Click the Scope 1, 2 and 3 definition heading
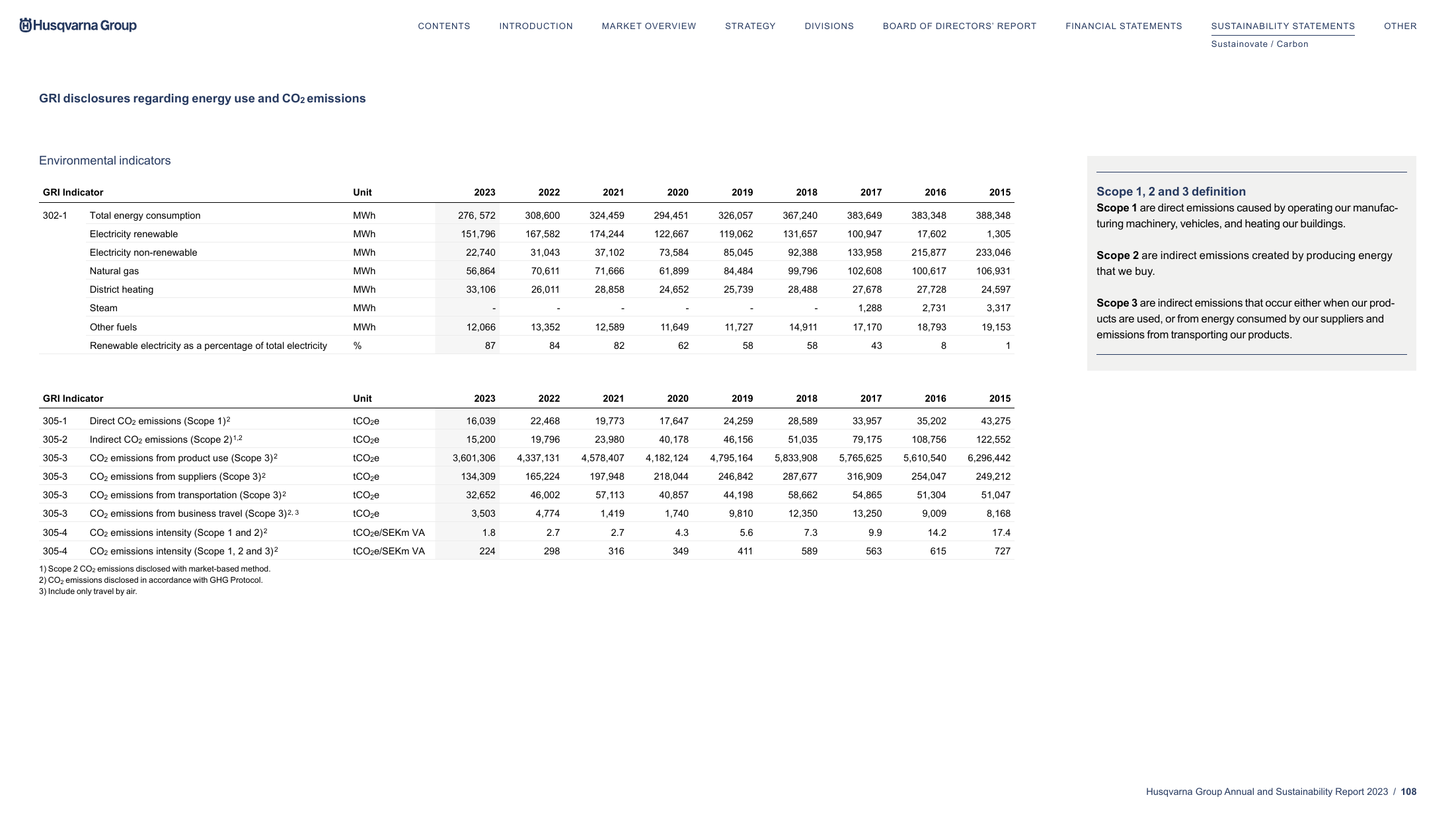Image resolution: width=1456 pixels, height=820 pixels. [1171, 192]
